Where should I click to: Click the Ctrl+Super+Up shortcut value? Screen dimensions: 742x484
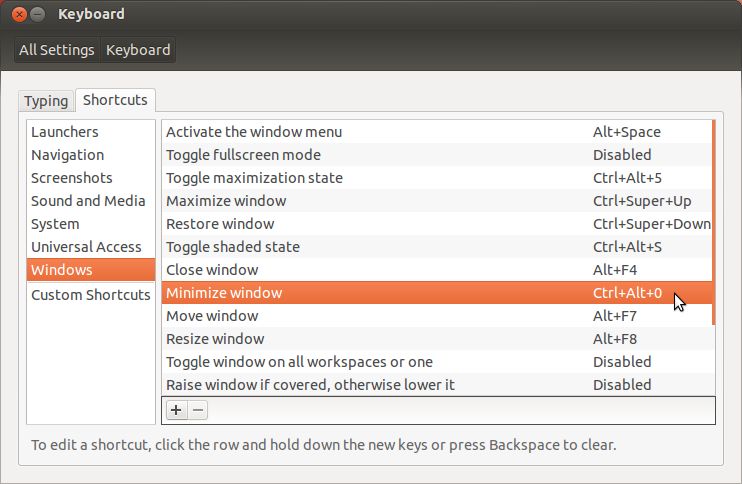[642, 201]
